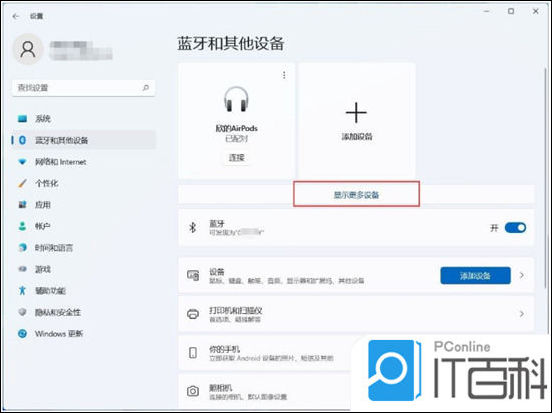Click the headphones icon of AirPods device
552x413 pixels.
point(236,99)
